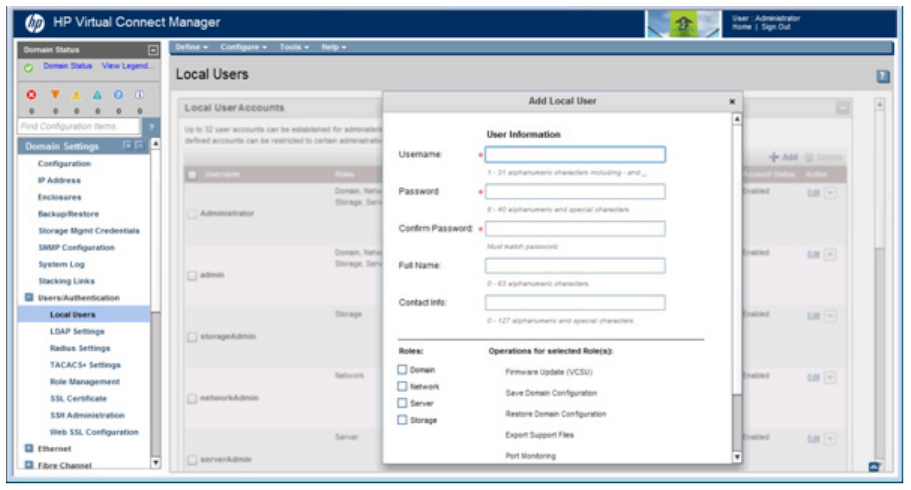Click Edit for the storageAdmin row
911x490 pixels.
[813, 316]
